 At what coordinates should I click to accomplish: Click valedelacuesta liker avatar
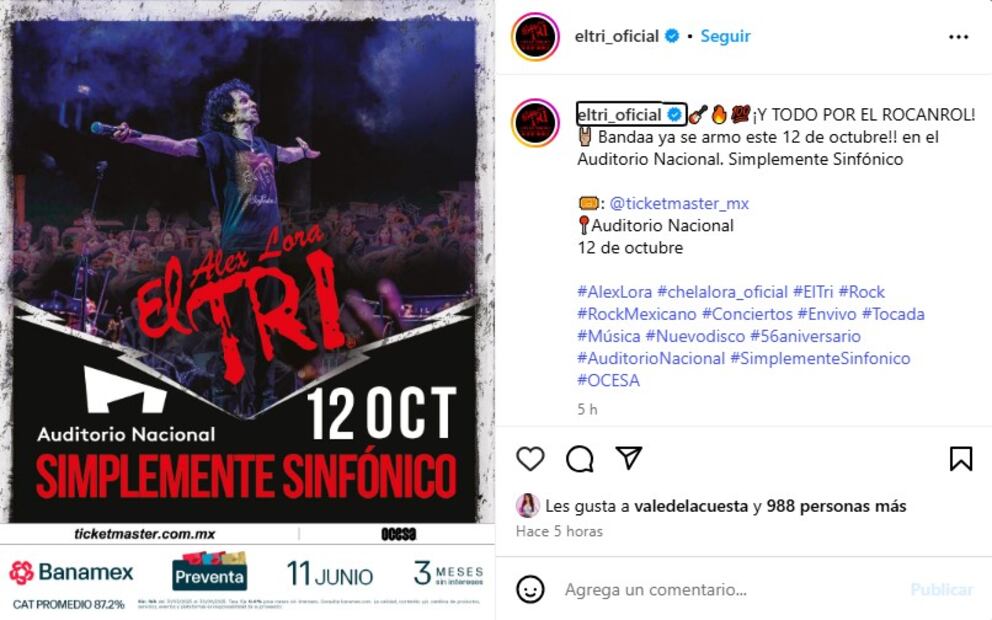point(528,505)
